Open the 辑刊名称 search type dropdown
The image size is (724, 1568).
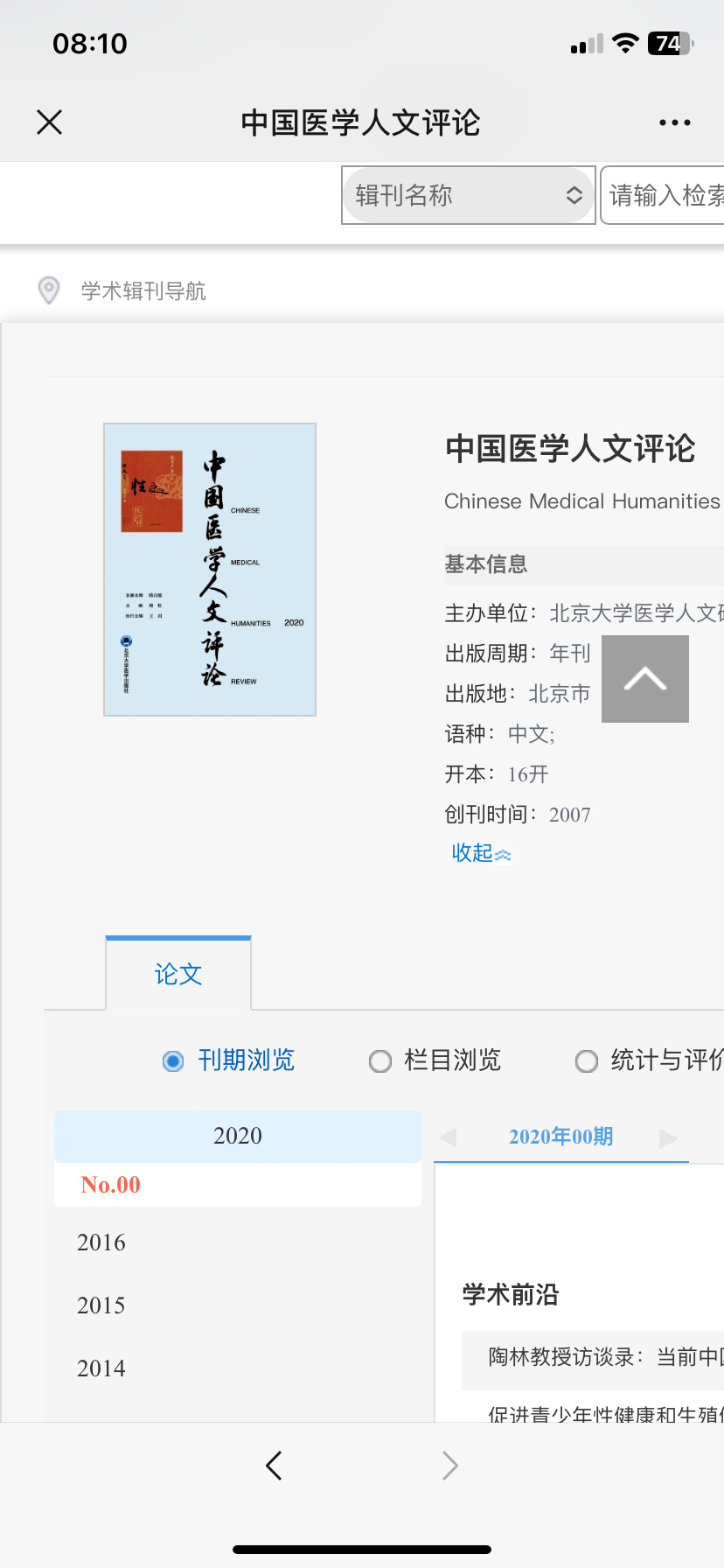pos(469,195)
